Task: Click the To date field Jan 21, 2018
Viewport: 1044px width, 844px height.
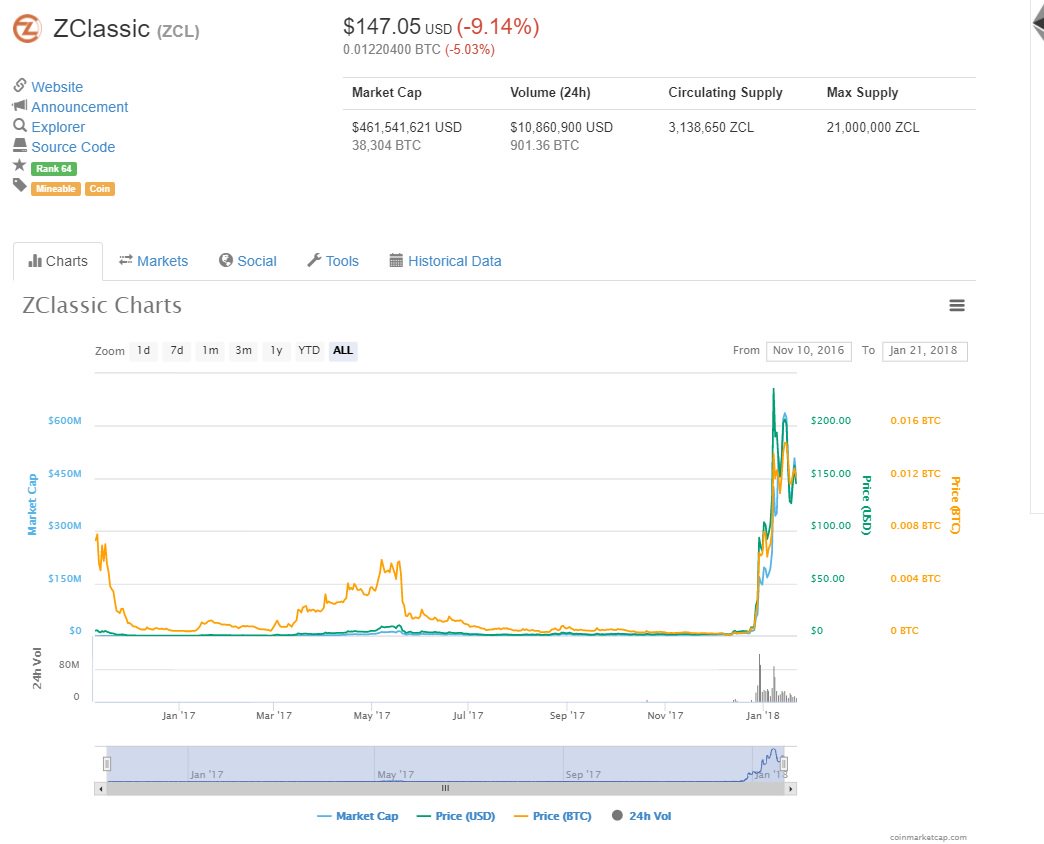Action: coord(924,351)
